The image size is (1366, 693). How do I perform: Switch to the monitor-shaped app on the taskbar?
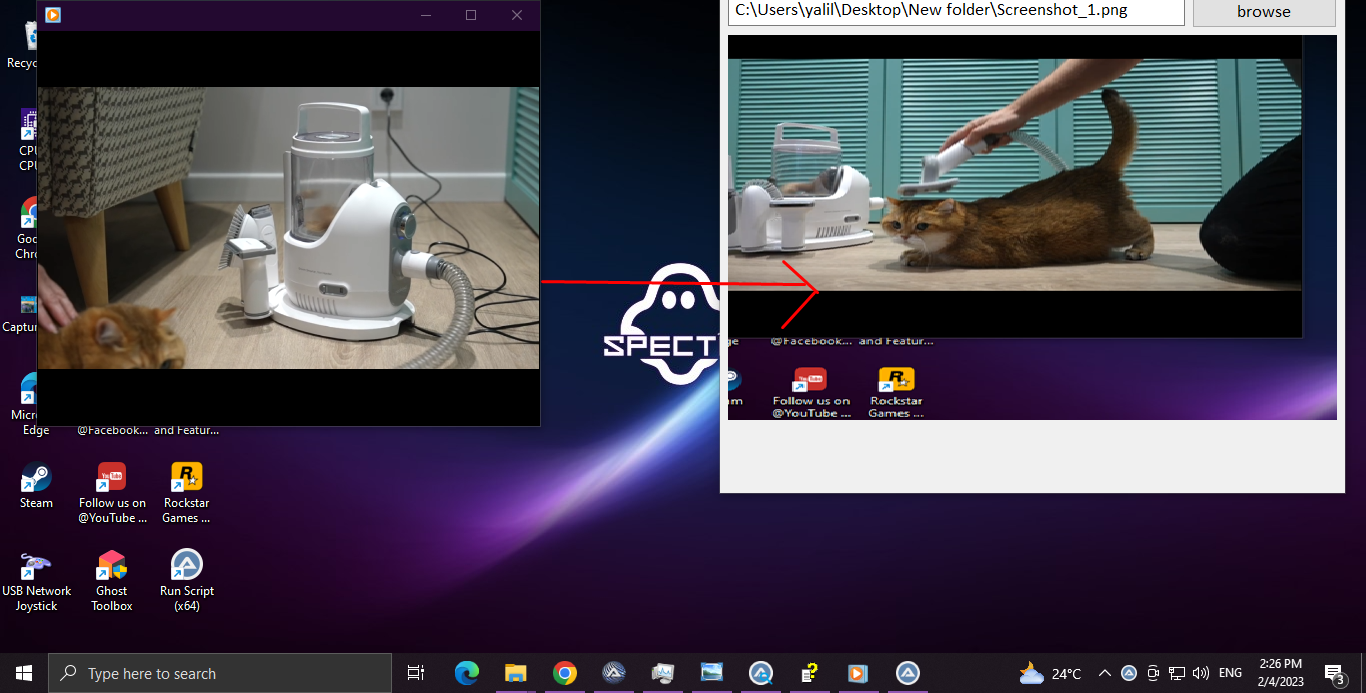pos(662,673)
